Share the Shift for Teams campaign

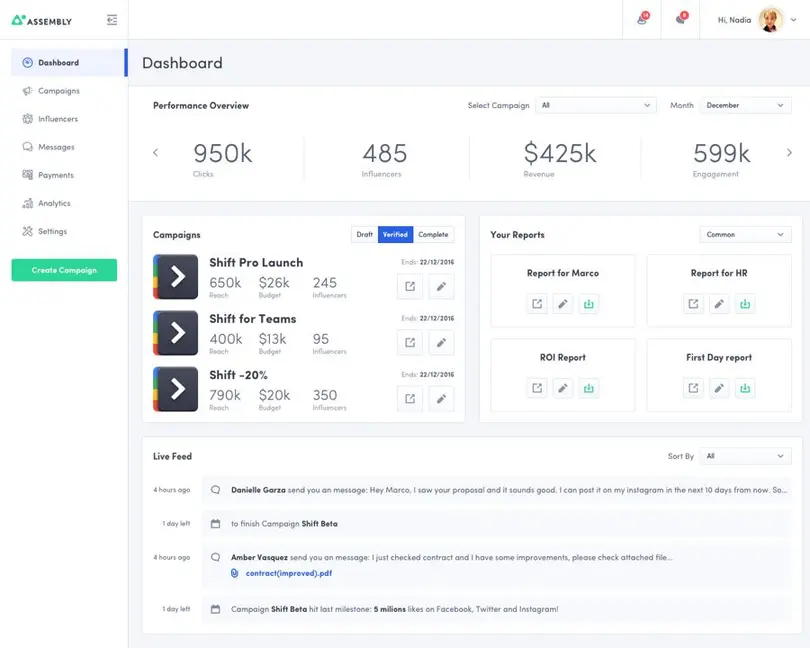pos(409,342)
